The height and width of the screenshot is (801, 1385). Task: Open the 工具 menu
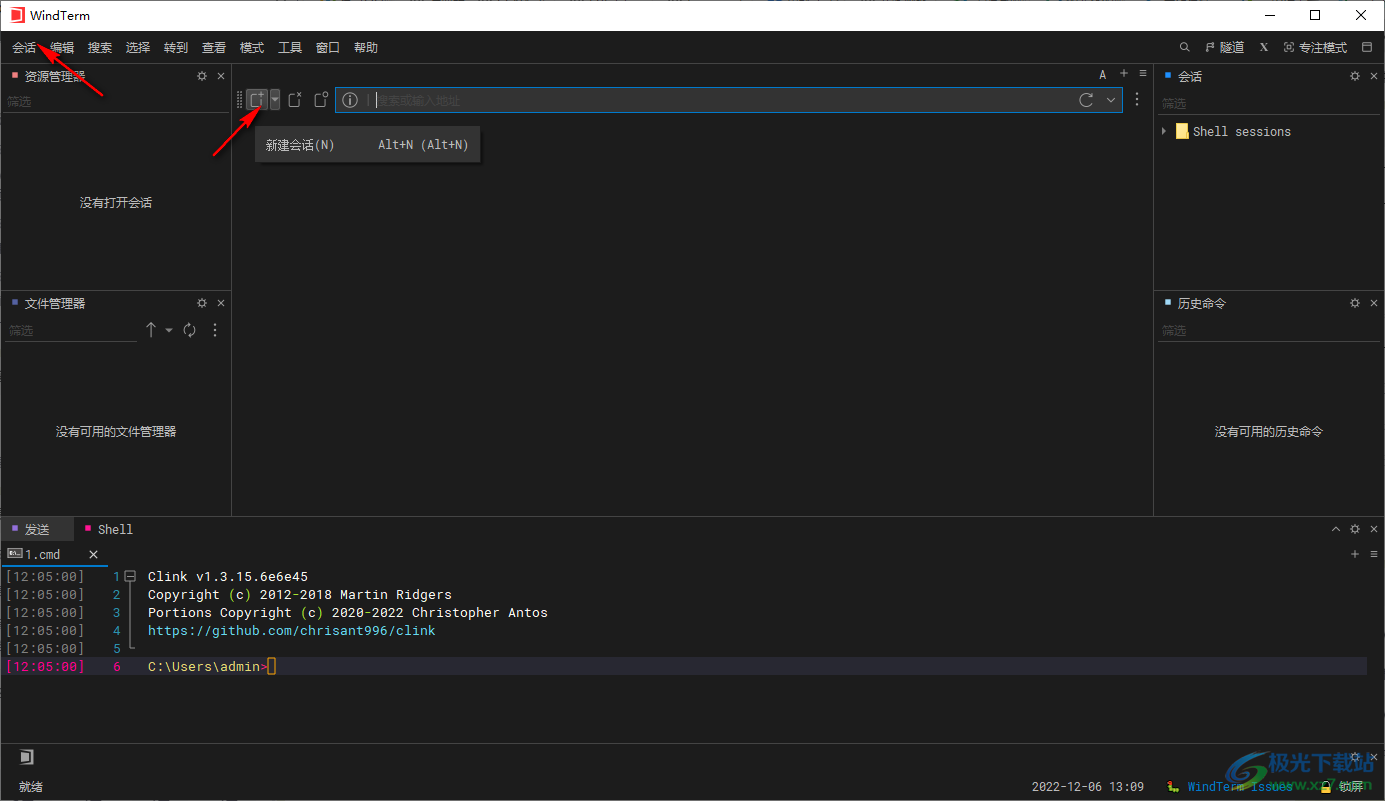pos(290,48)
